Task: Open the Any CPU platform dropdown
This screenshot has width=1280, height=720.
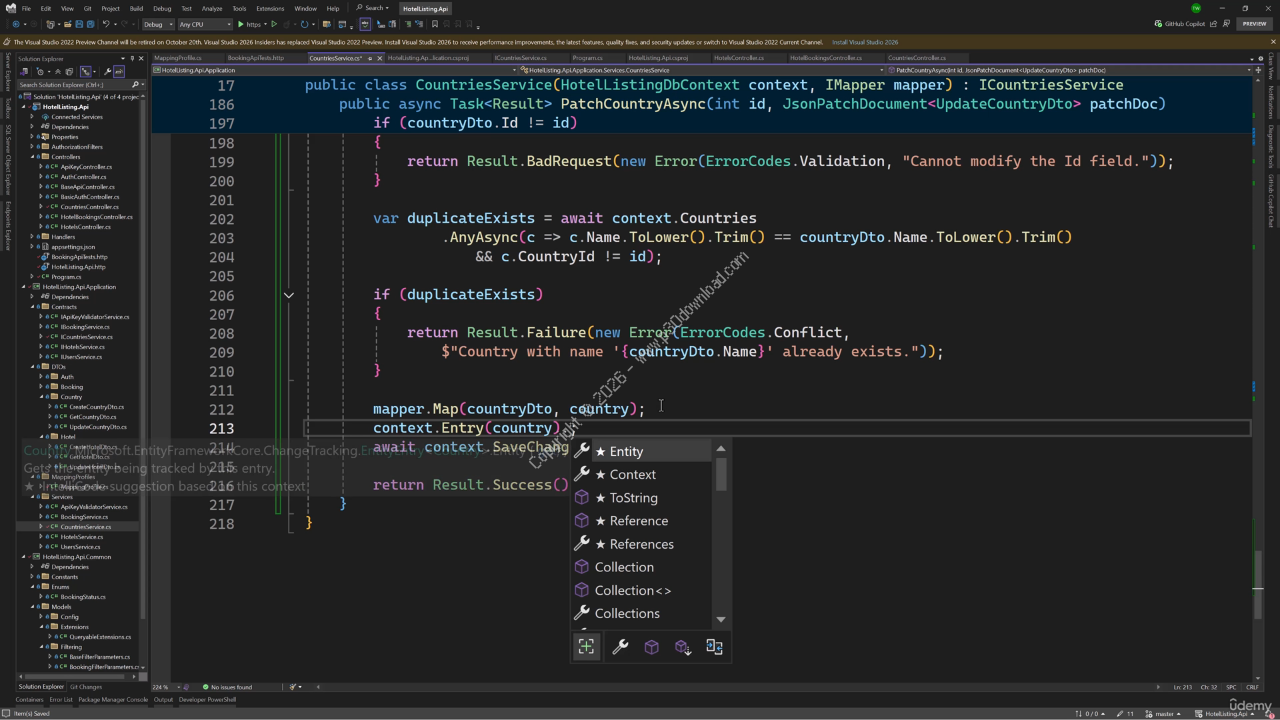Action: (204, 24)
